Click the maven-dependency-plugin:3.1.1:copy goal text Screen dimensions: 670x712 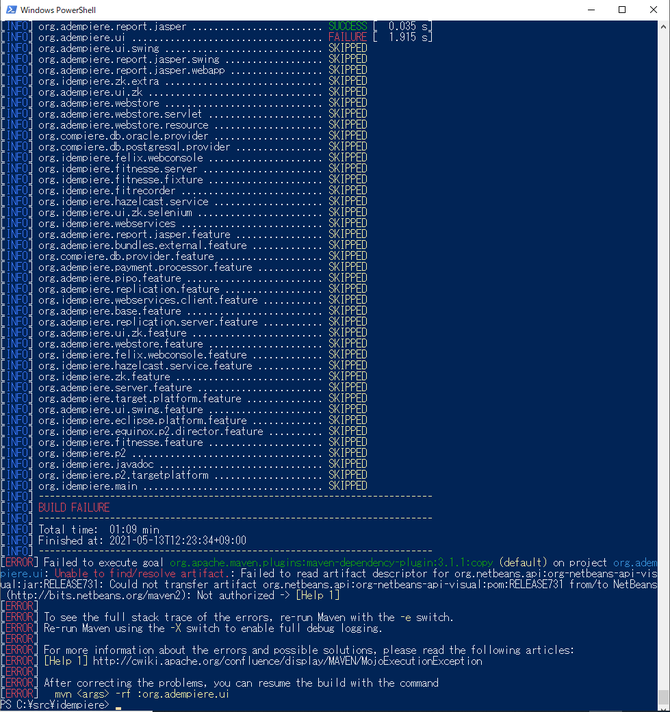pyautogui.click(x=331, y=563)
